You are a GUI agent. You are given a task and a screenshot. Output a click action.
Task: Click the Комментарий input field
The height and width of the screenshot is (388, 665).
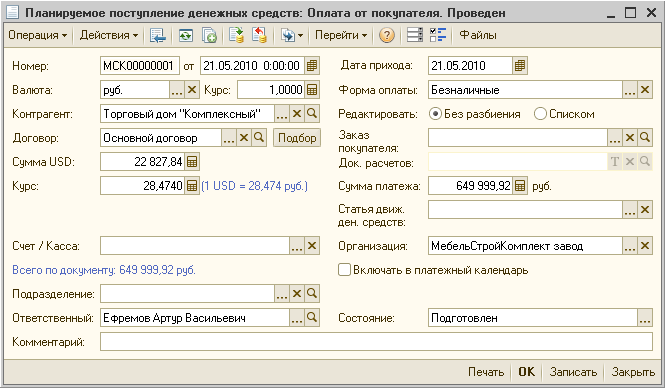(376, 342)
